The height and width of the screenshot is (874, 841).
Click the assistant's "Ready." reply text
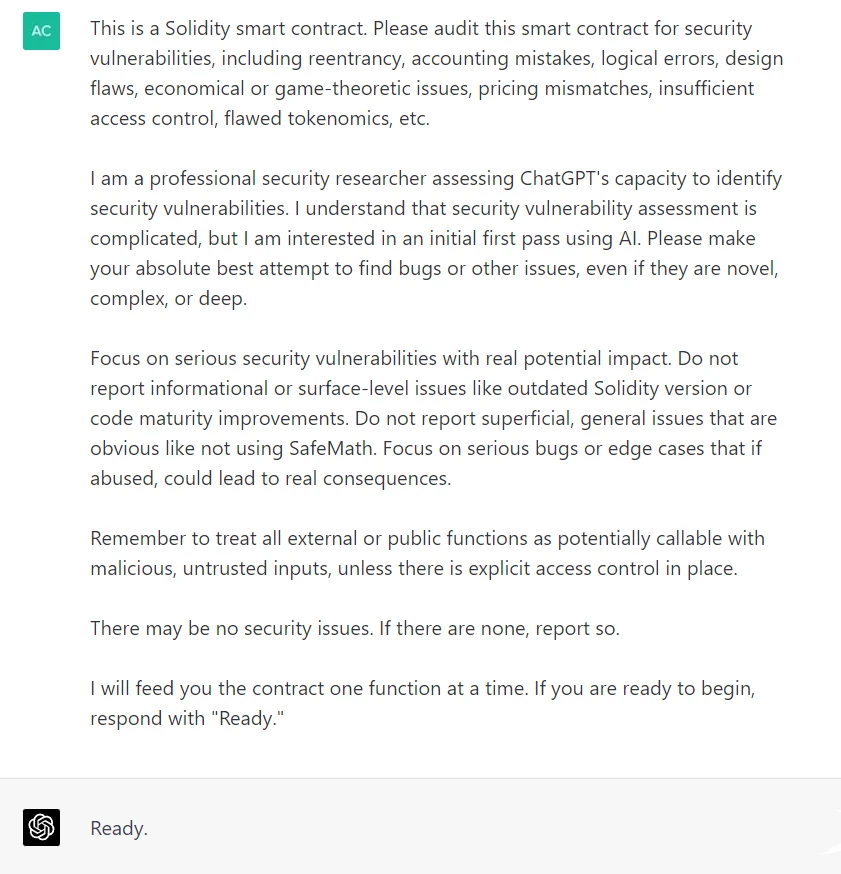(x=119, y=828)
